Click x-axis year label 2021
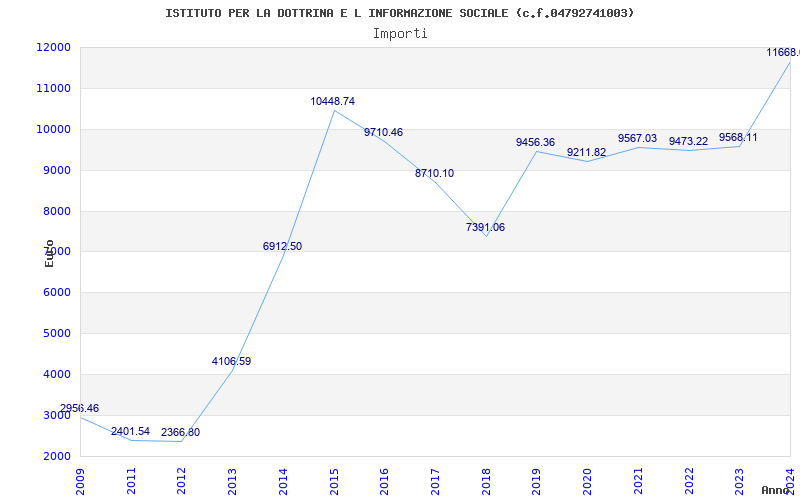The width and height of the screenshot is (800, 500). pos(638,481)
